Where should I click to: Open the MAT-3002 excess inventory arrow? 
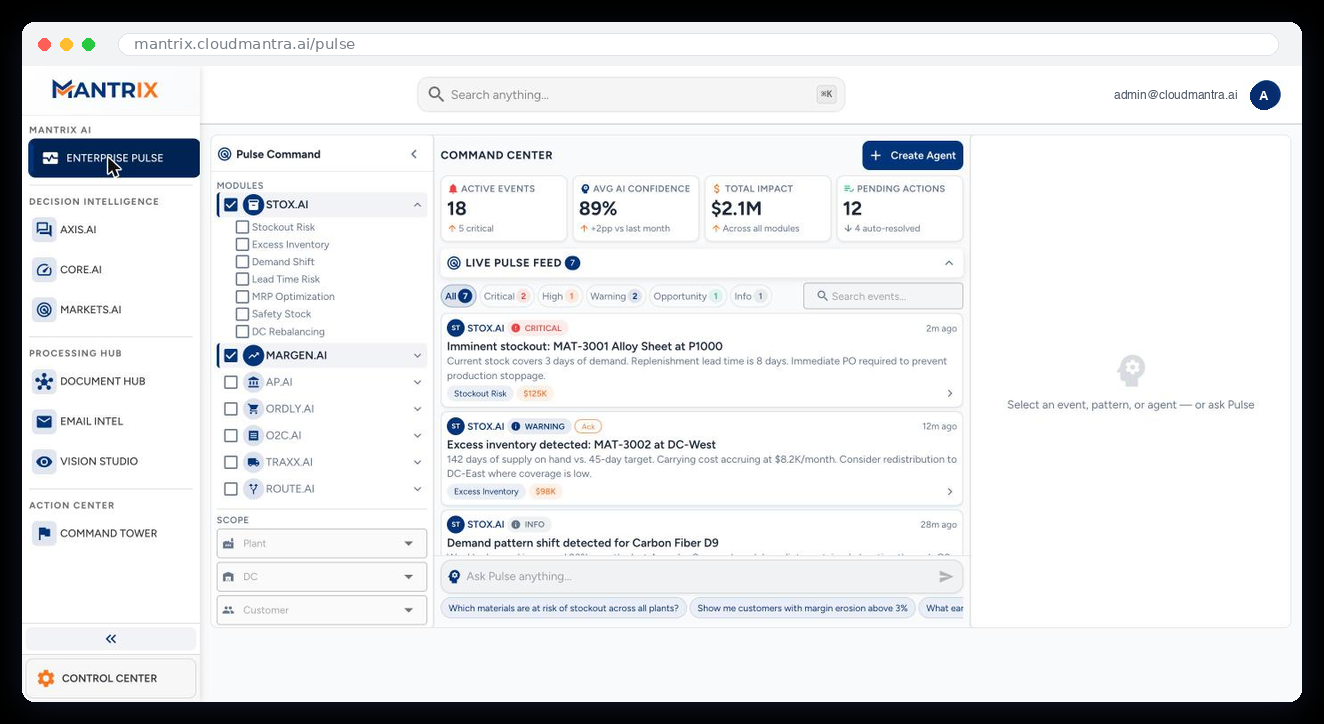click(950, 492)
